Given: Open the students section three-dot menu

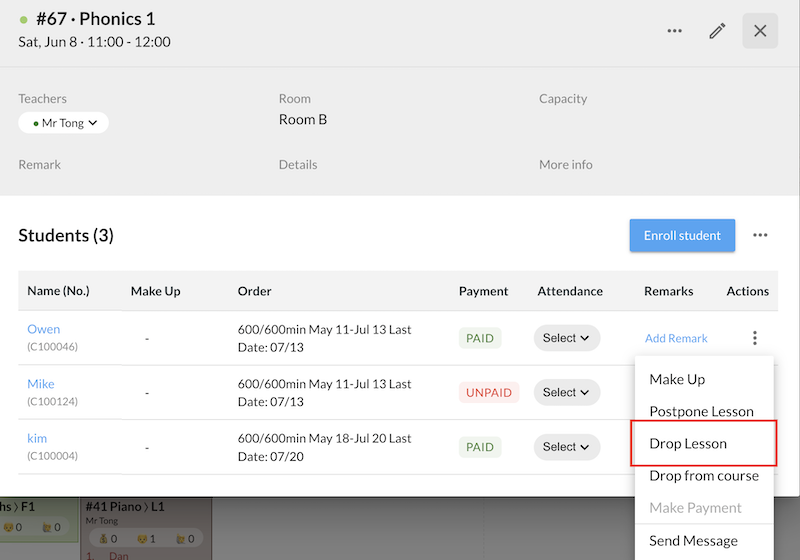Looking at the screenshot, I should point(760,235).
